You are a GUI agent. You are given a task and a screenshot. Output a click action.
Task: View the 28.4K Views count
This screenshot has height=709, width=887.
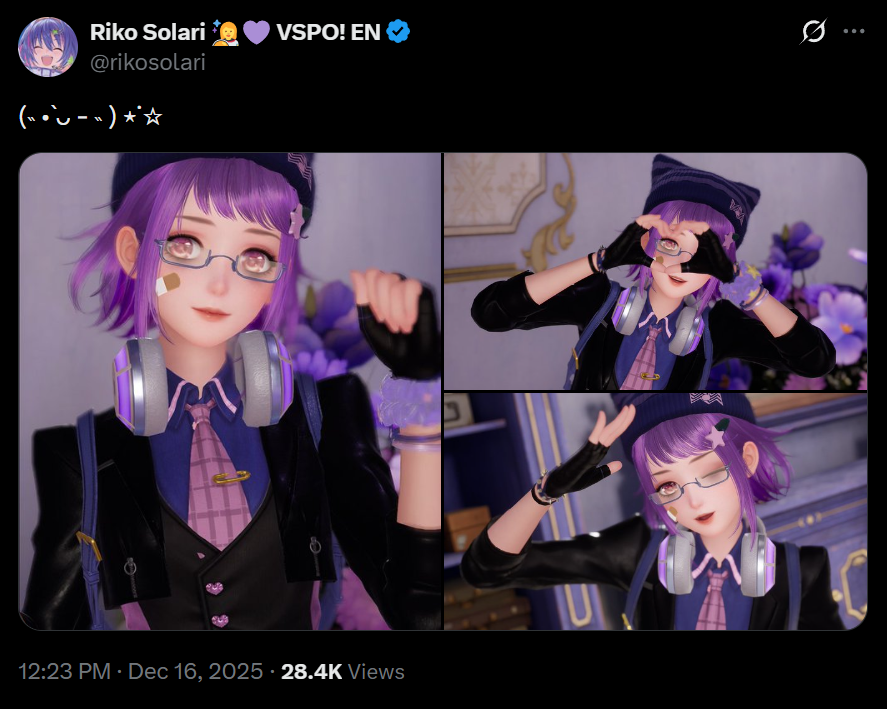(x=343, y=672)
